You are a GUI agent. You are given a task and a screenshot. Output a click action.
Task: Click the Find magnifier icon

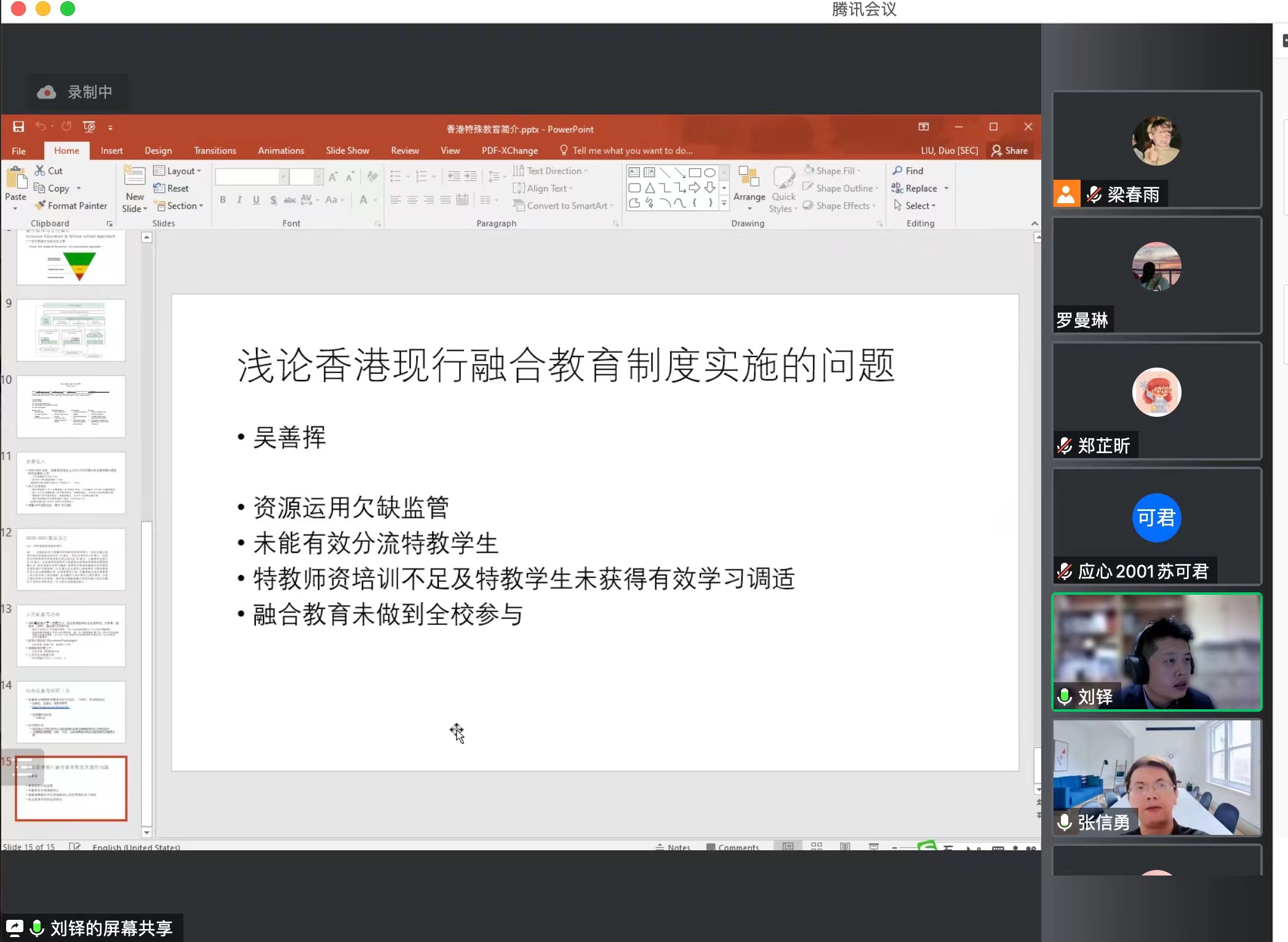coord(897,171)
